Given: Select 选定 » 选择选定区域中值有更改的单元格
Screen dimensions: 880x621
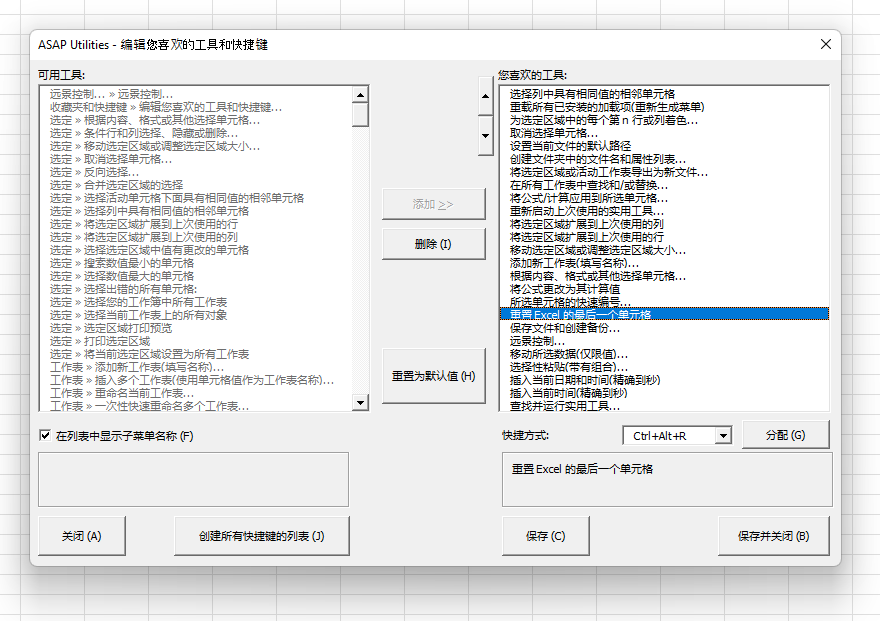Looking at the screenshot, I should 149,250.
